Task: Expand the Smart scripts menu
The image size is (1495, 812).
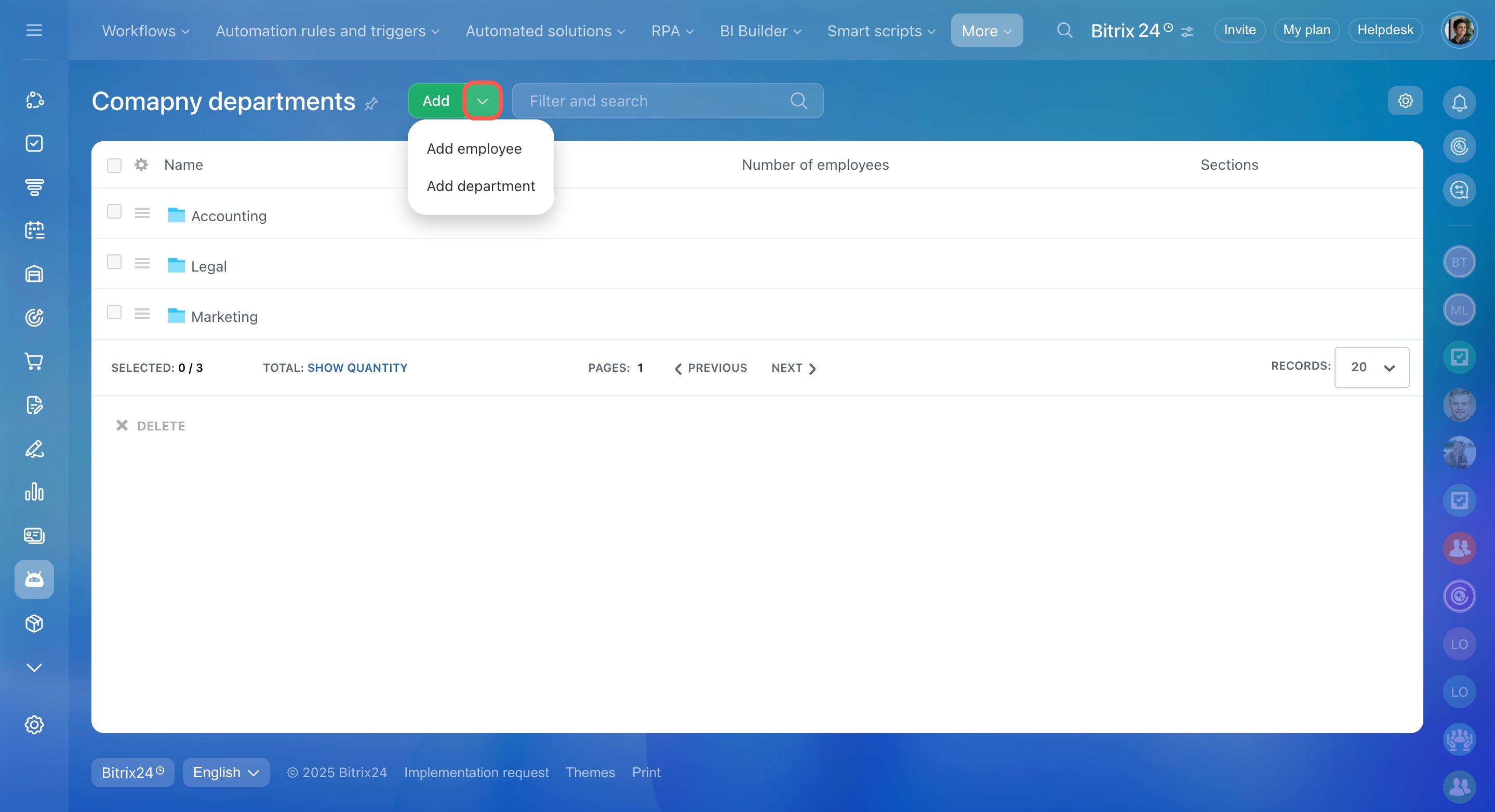Action: (x=881, y=31)
